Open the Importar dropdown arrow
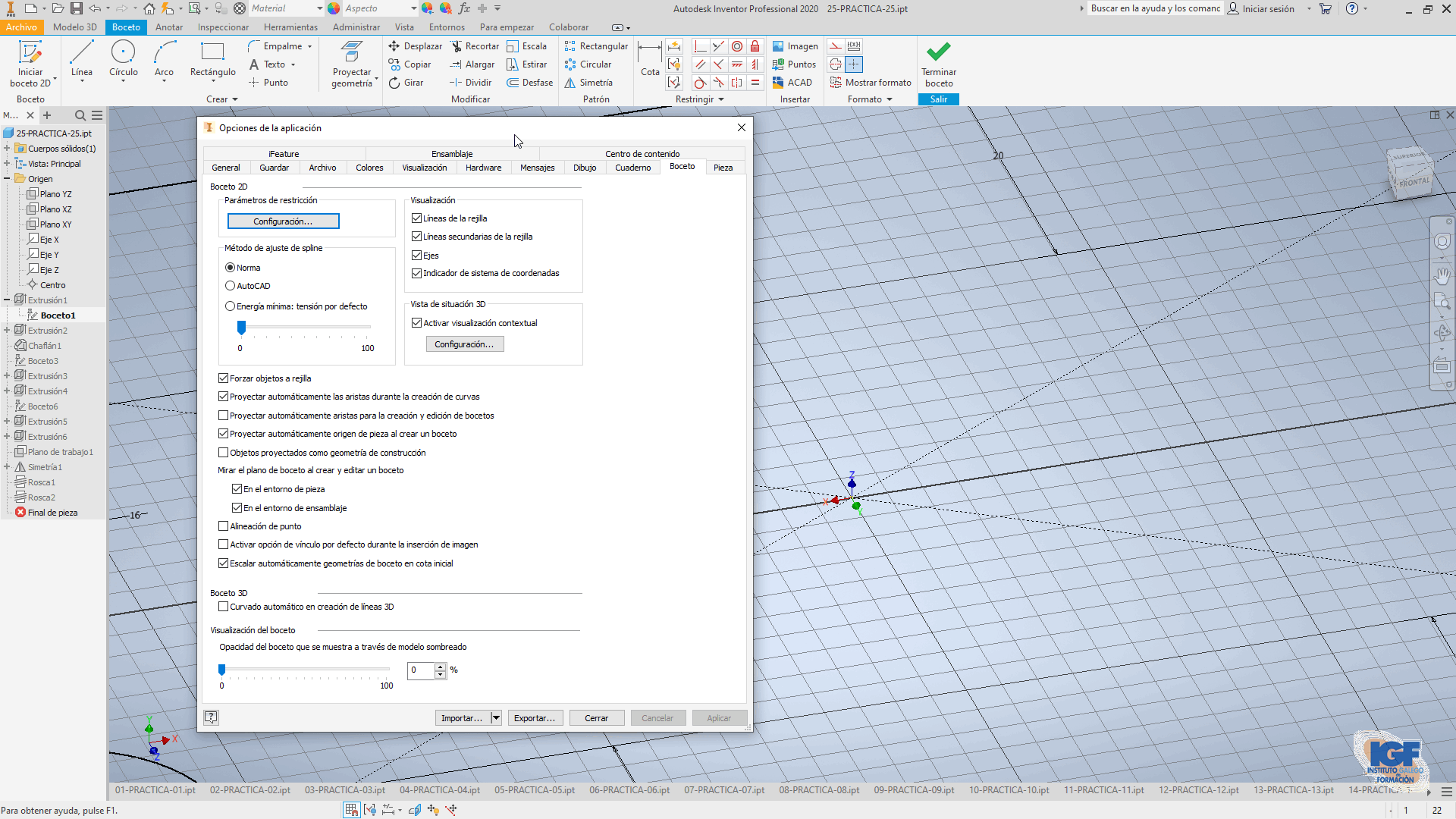This screenshot has width=1456, height=819. click(496, 718)
